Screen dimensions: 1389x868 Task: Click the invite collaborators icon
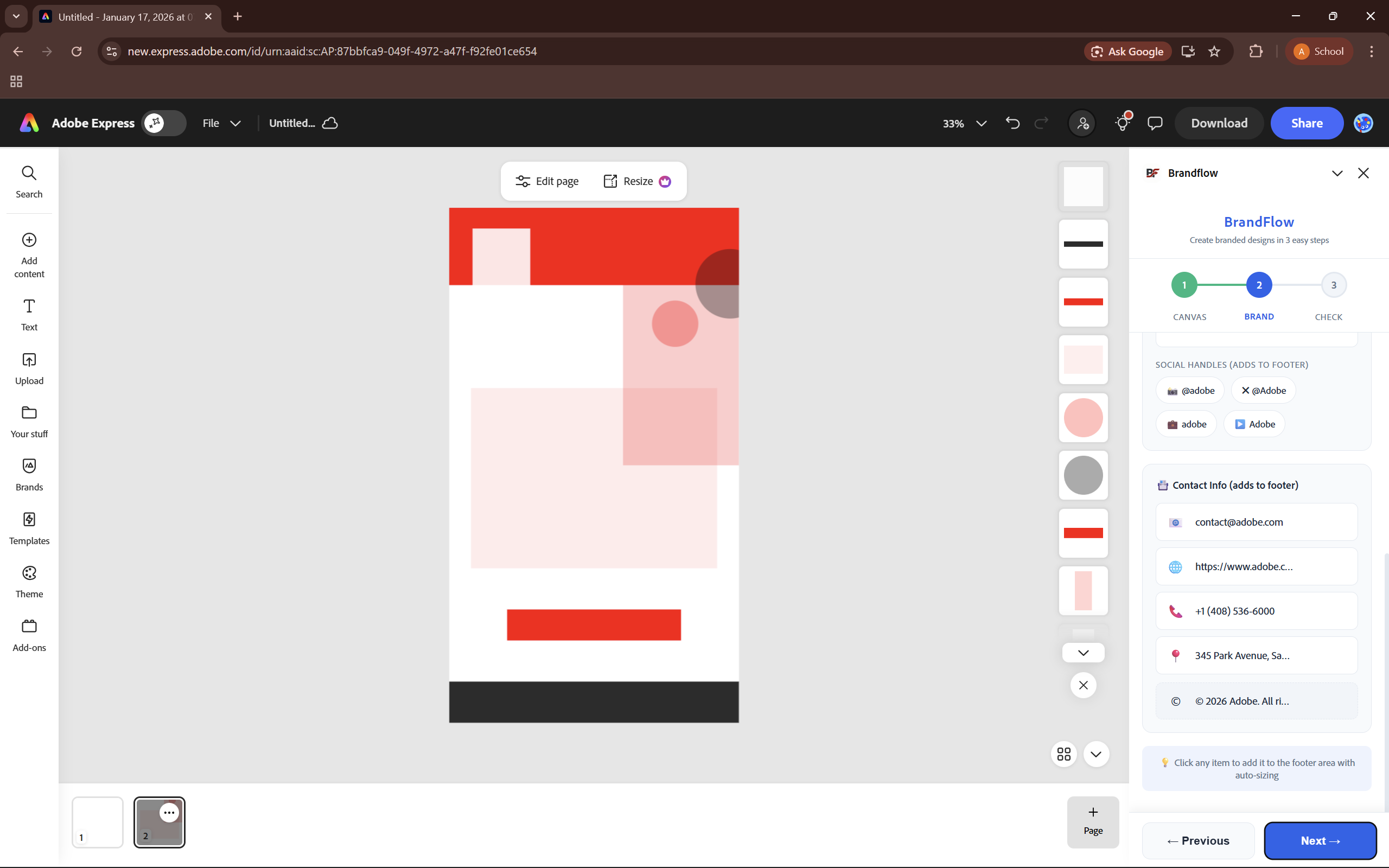(x=1082, y=123)
